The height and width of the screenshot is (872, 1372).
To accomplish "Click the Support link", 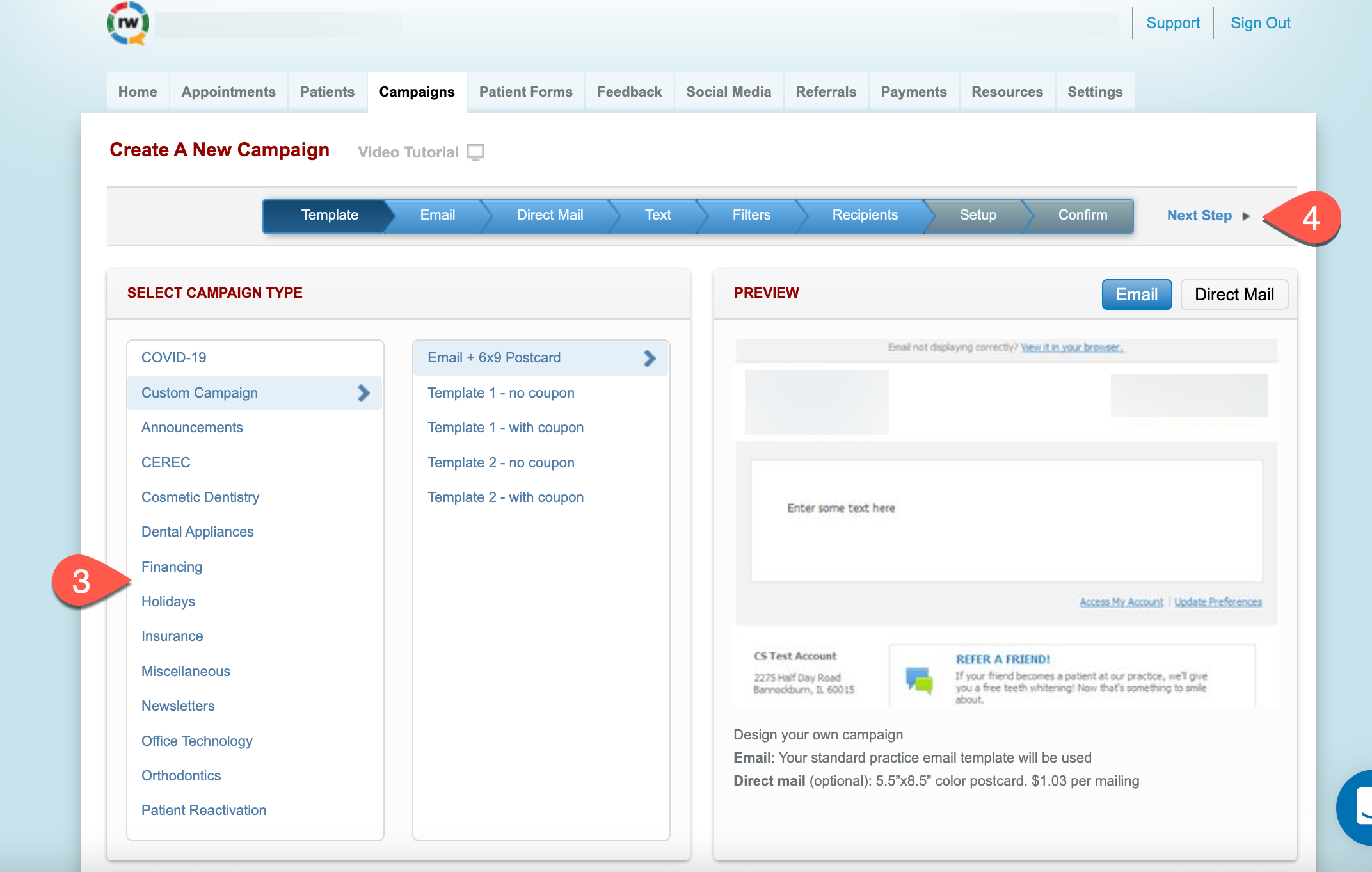I will pyautogui.click(x=1172, y=23).
